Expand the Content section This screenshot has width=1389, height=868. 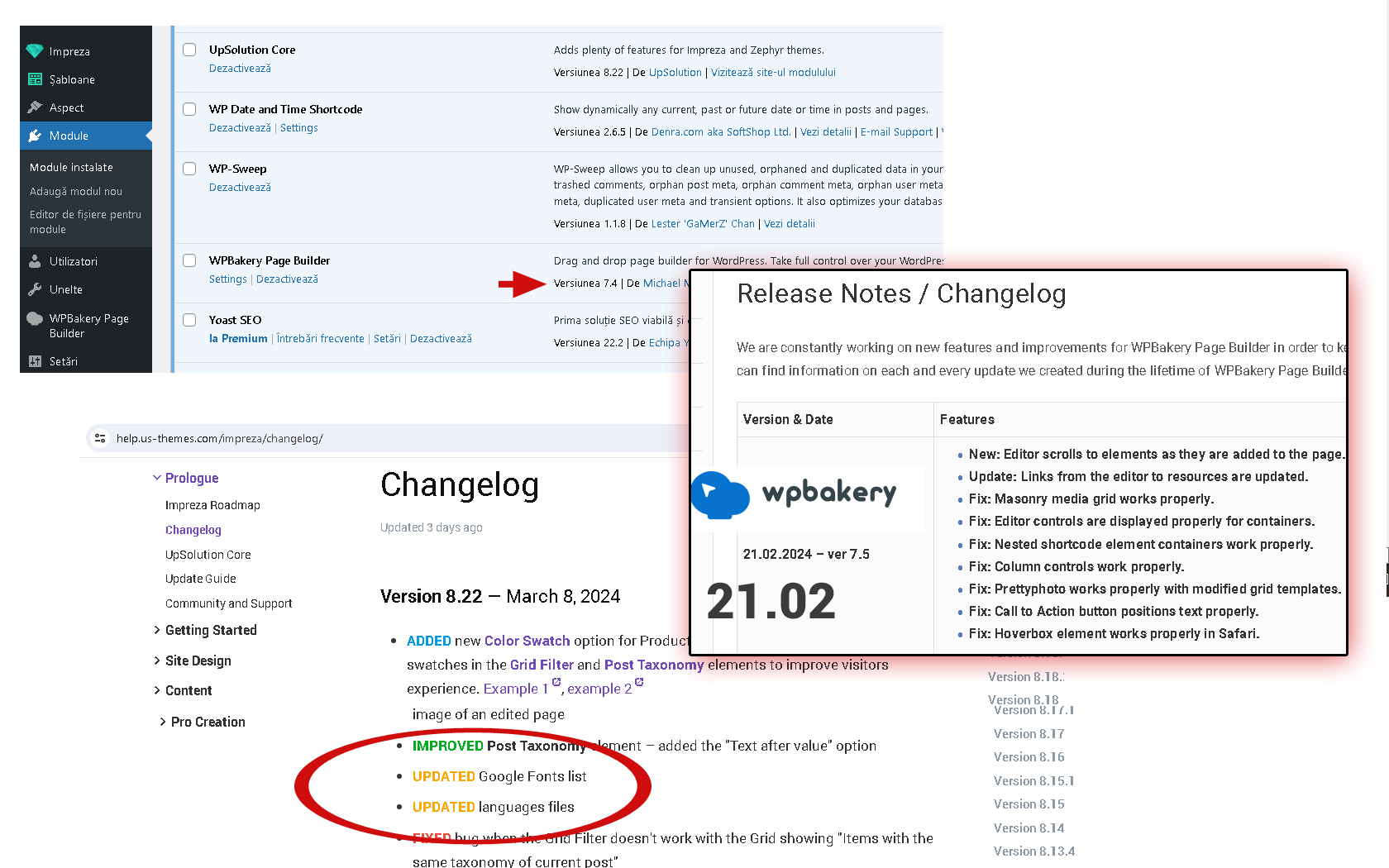coord(157,690)
